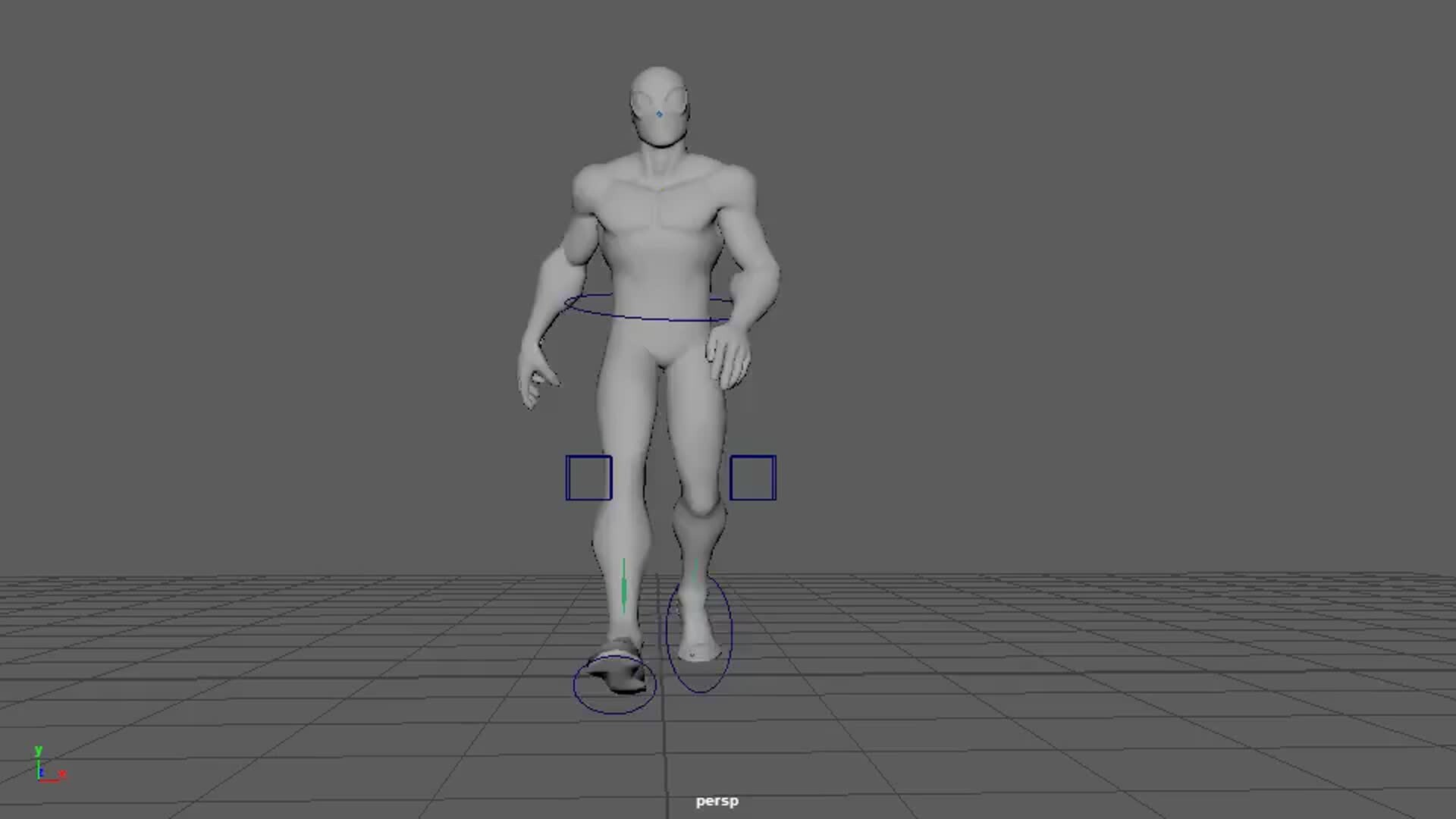
Task: Click the Z axis on the view gizmo
Action: click(42, 773)
